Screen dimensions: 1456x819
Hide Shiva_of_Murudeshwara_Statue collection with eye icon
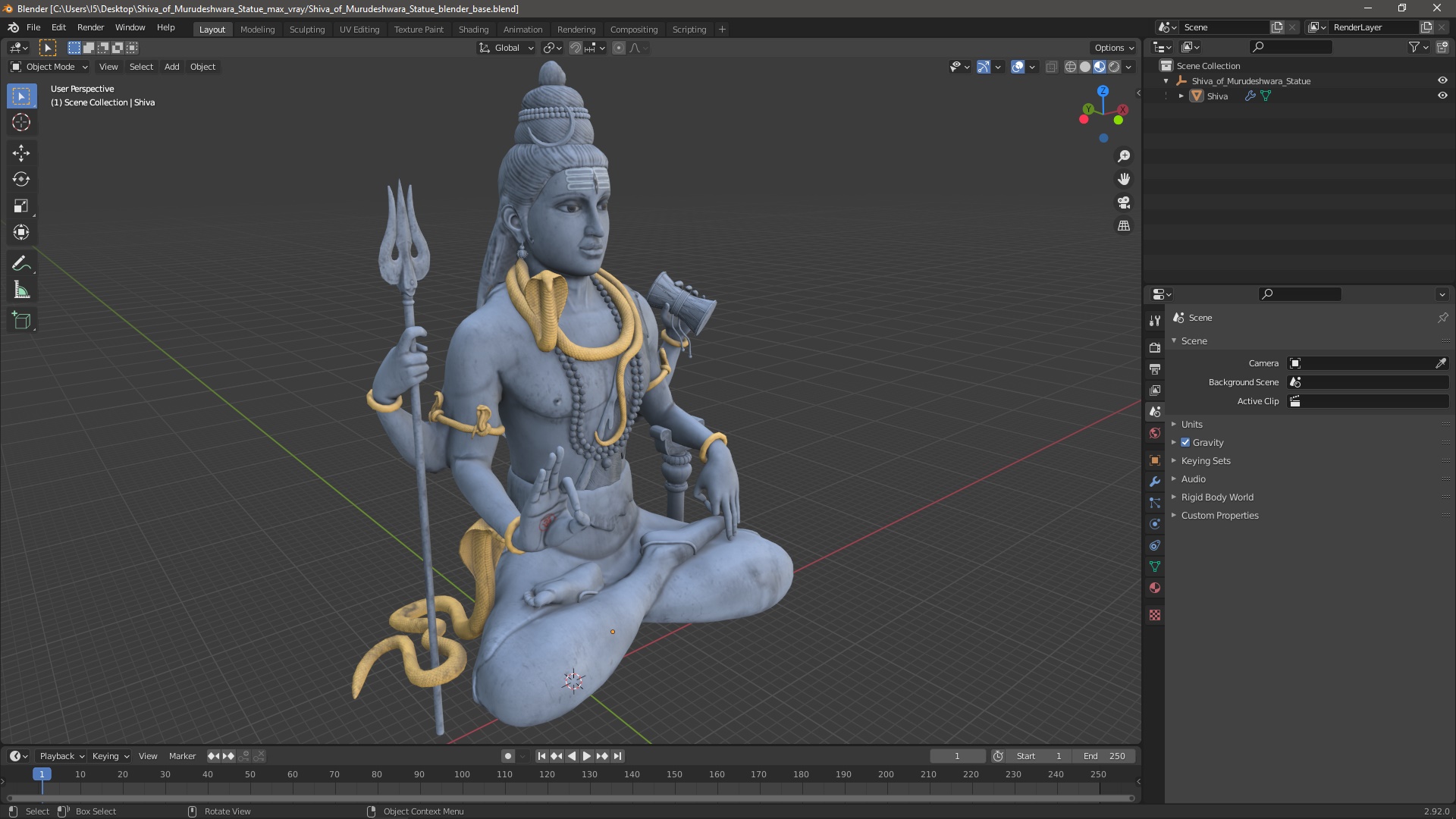tap(1442, 80)
